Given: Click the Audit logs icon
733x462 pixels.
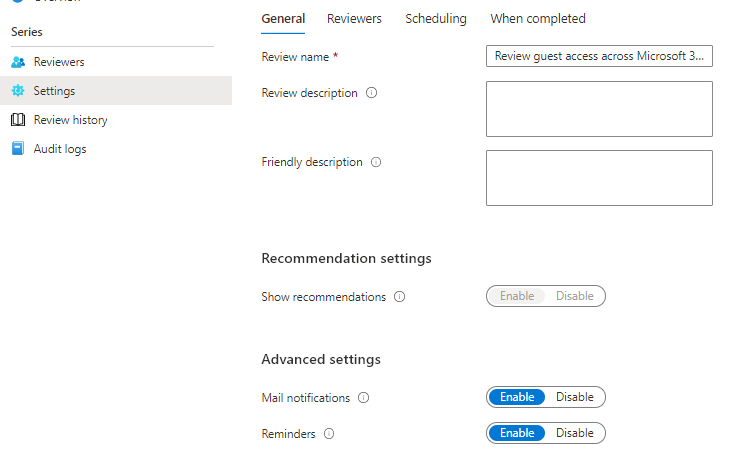Looking at the screenshot, I should 17,149.
